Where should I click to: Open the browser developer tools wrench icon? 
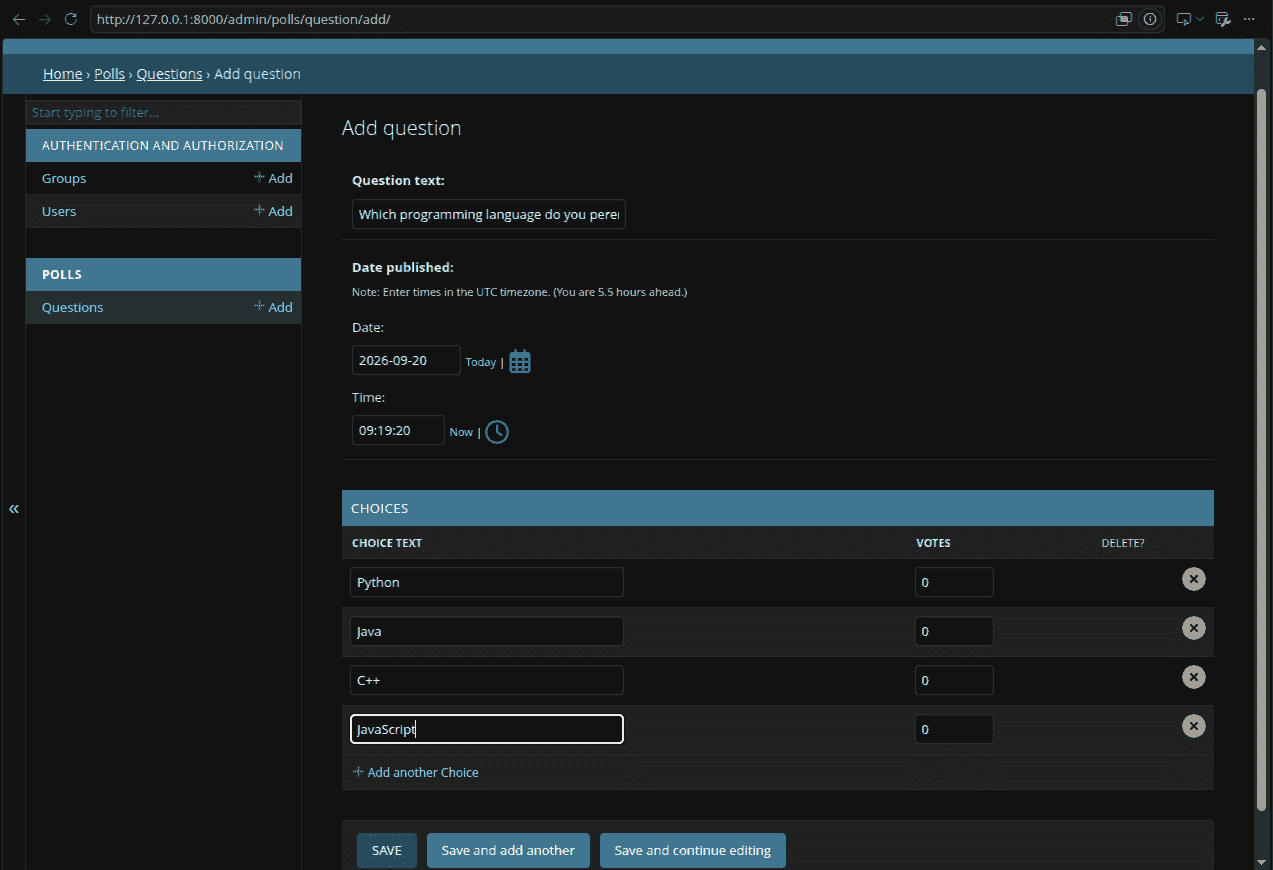(1223, 19)
